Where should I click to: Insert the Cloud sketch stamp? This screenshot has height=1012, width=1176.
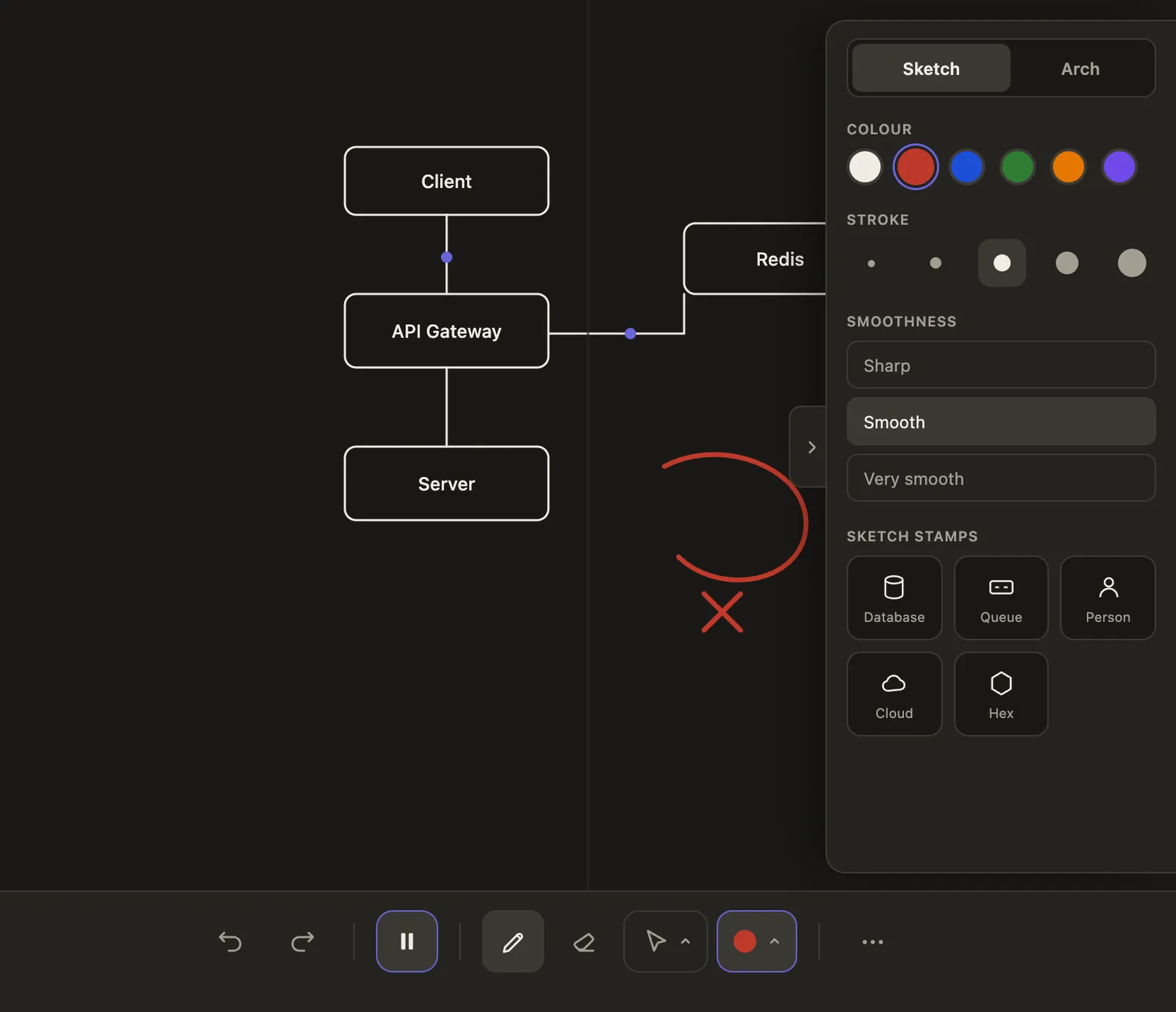894,695
